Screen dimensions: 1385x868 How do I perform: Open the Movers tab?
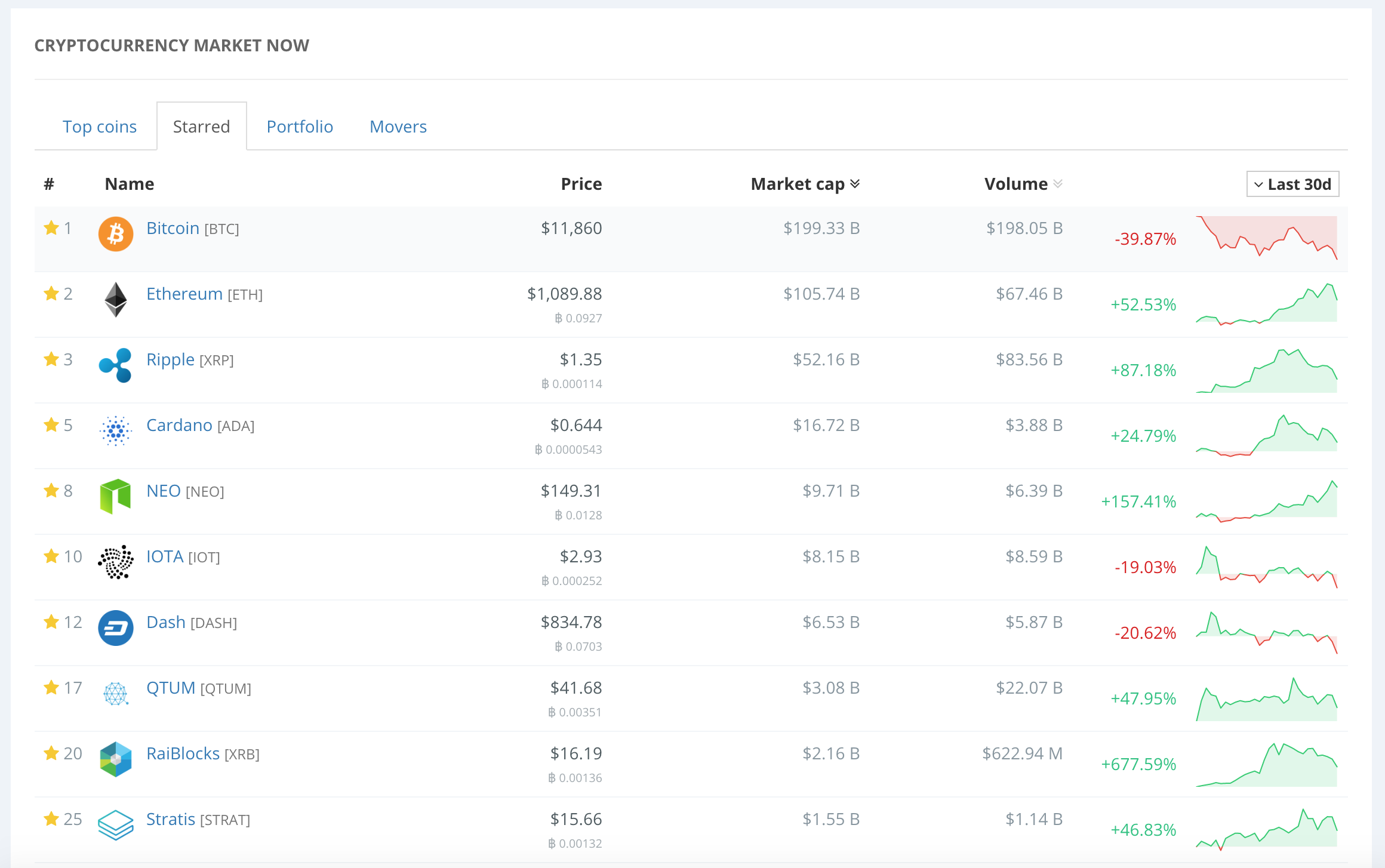(x=398, y=127)
